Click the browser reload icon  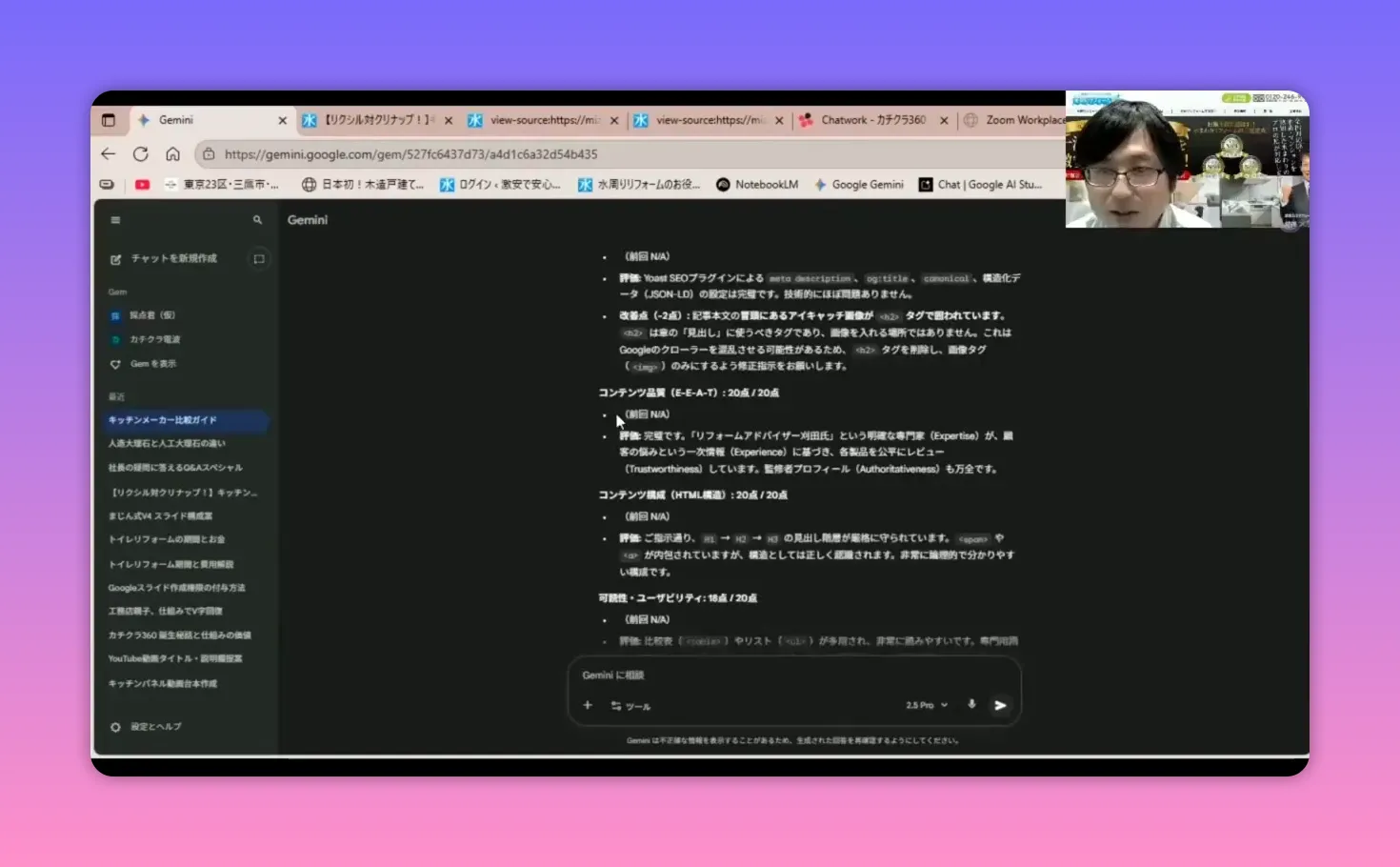point(140,153)
